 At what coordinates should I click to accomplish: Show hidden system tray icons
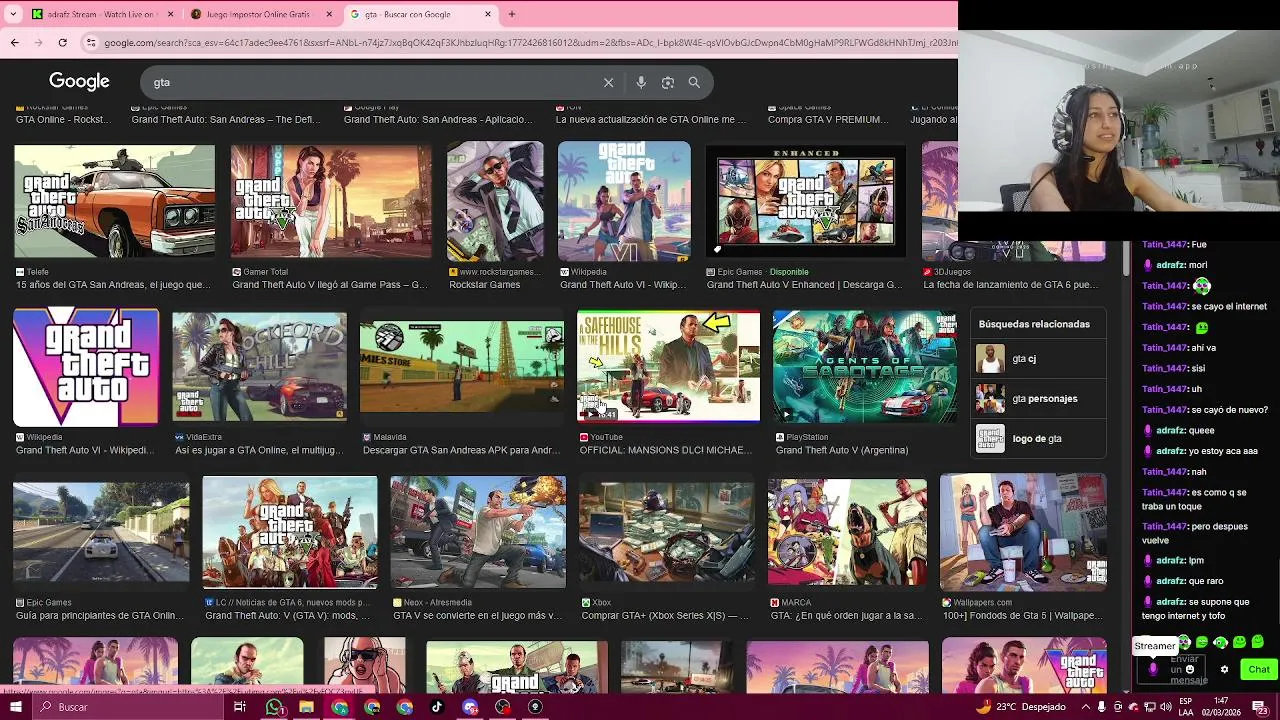pos(1084,707)
